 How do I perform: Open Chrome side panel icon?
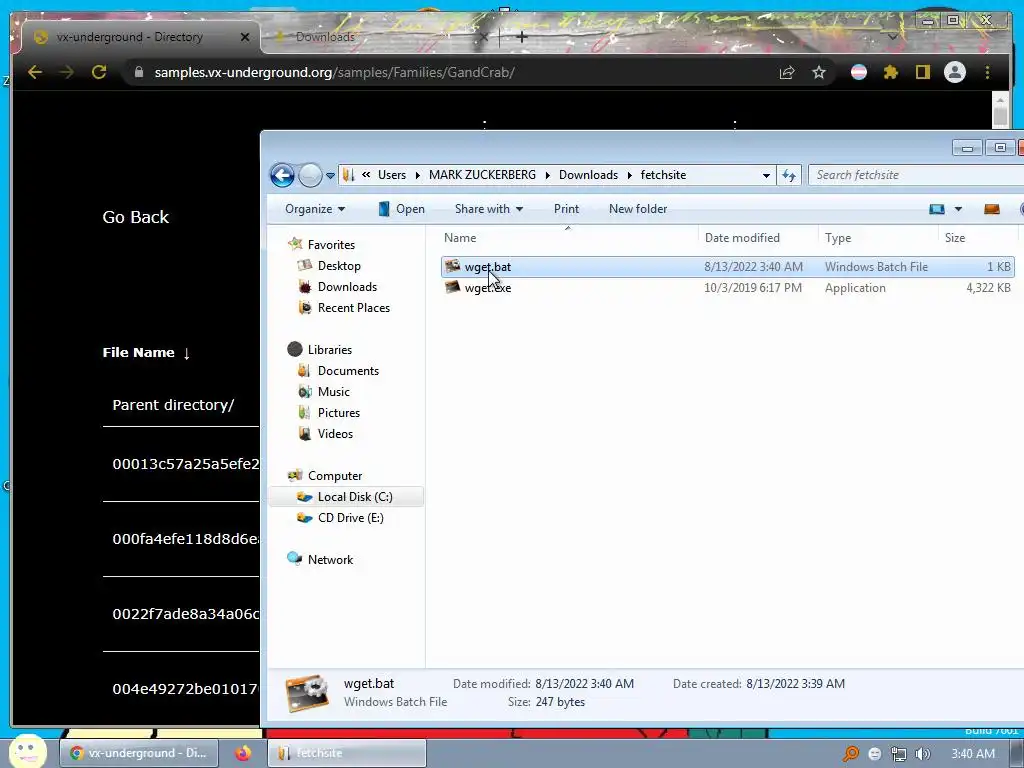click(922, 72)
